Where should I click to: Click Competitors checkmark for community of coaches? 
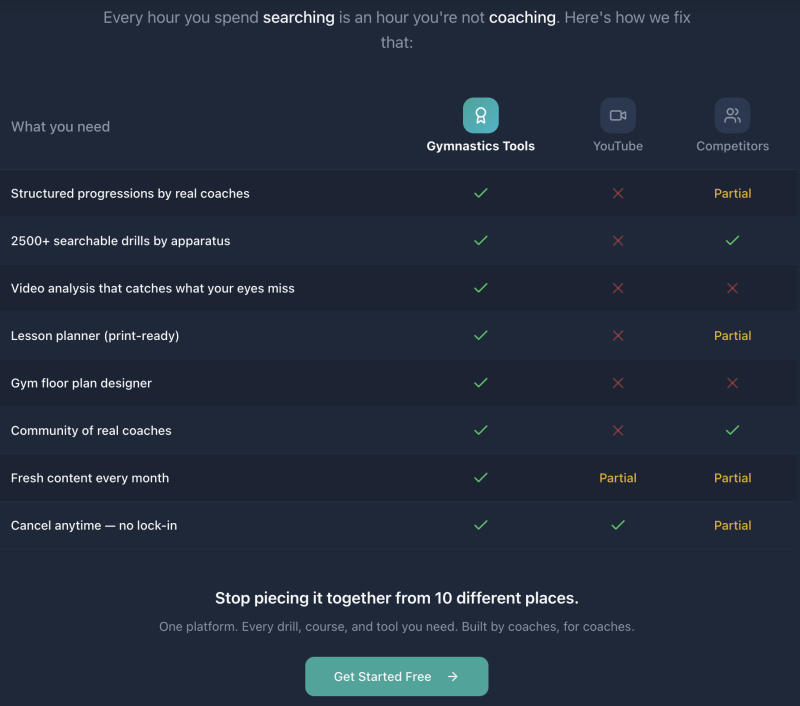[732, 430]
